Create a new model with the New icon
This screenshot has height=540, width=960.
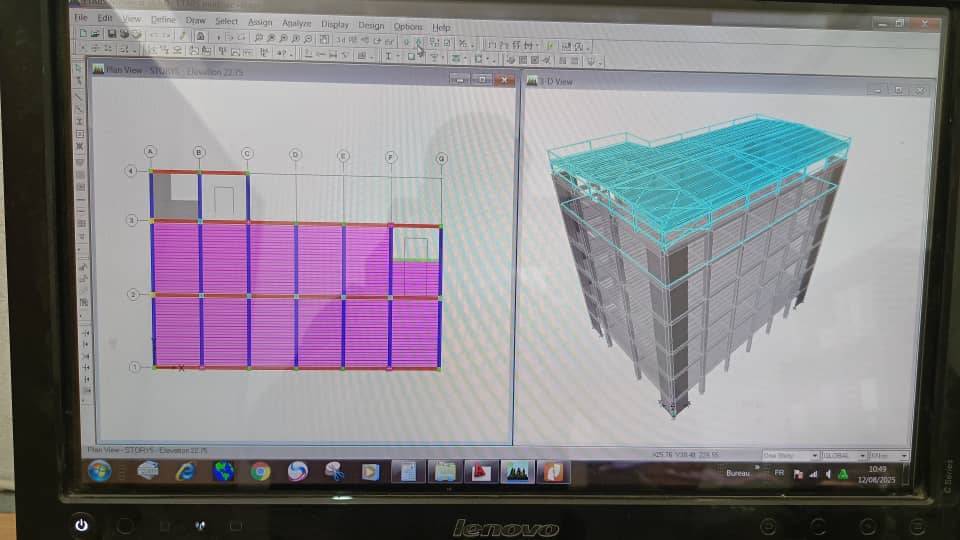[x=83, y=33]
